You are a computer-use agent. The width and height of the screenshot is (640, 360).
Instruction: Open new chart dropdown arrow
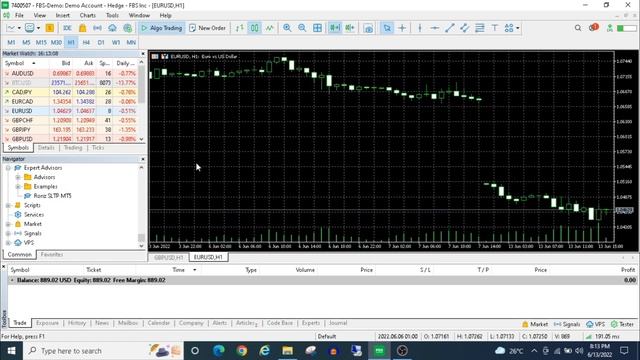(x=19, y=28)
